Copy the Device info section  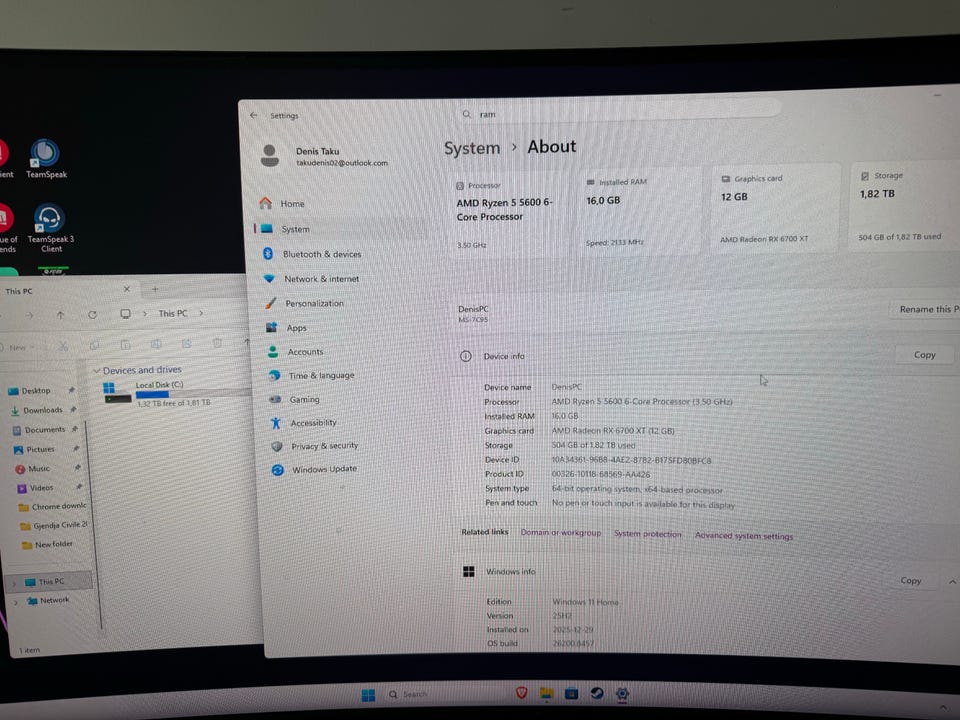(x=924, y=354)
